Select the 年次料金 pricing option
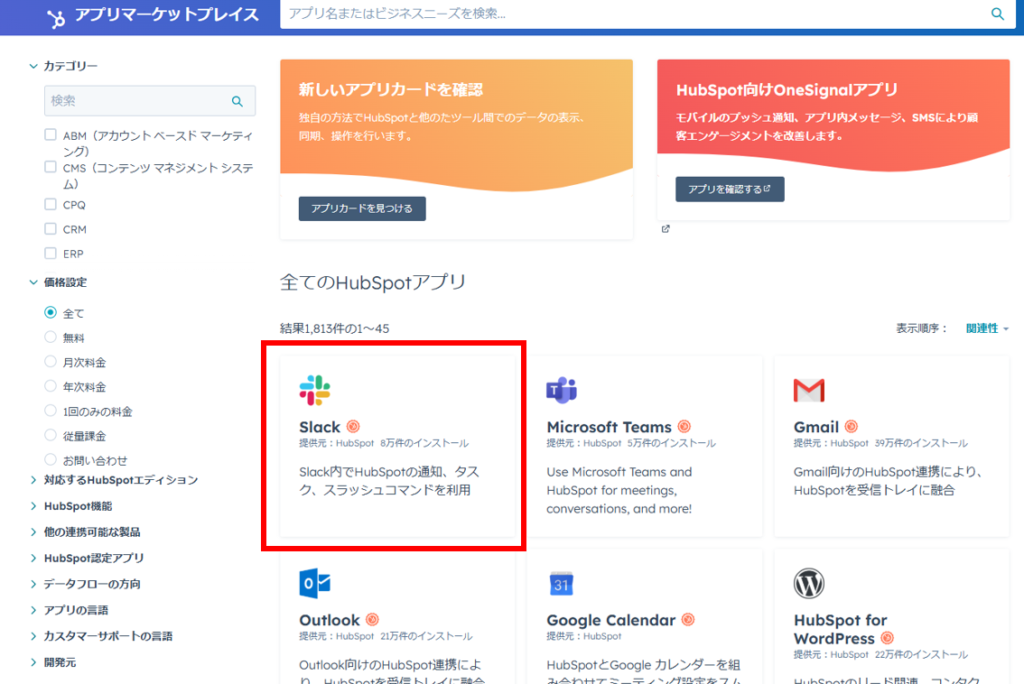Screen dimensions: 1024x684 50,386
